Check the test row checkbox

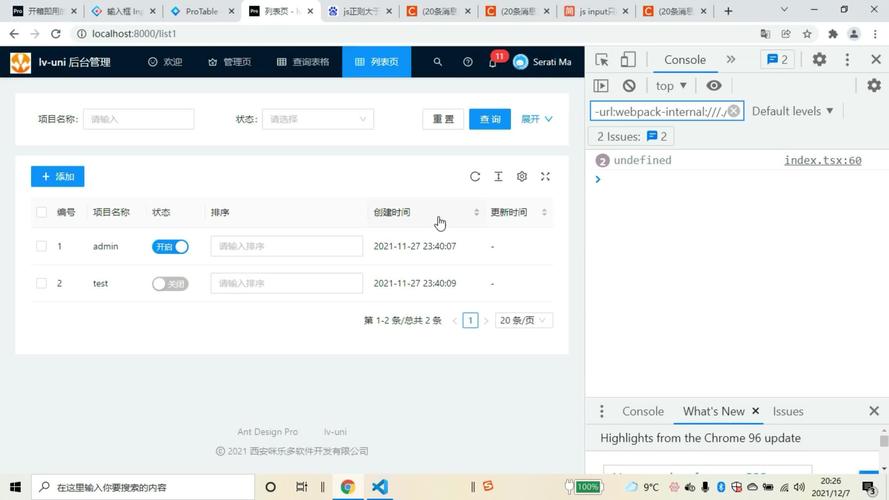pyautogui.click(x=41, y=283)
